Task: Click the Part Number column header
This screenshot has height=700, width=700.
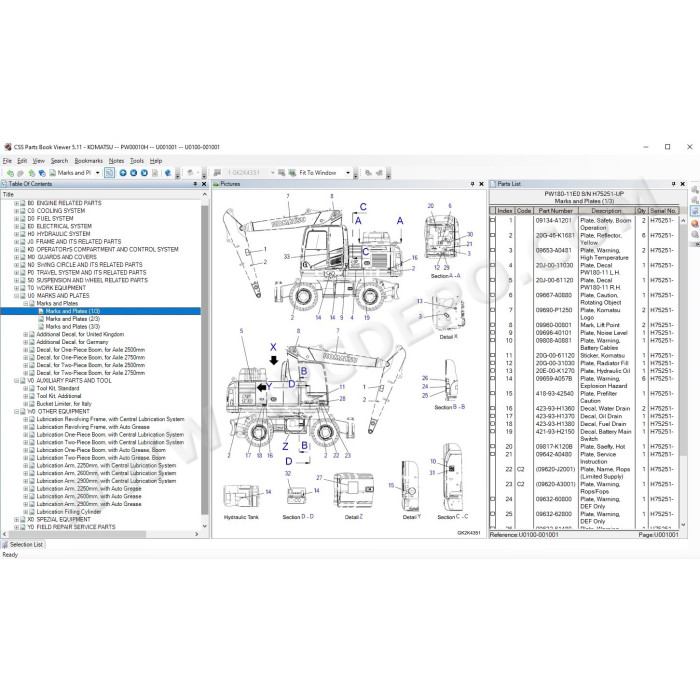Action: point(555,211)
